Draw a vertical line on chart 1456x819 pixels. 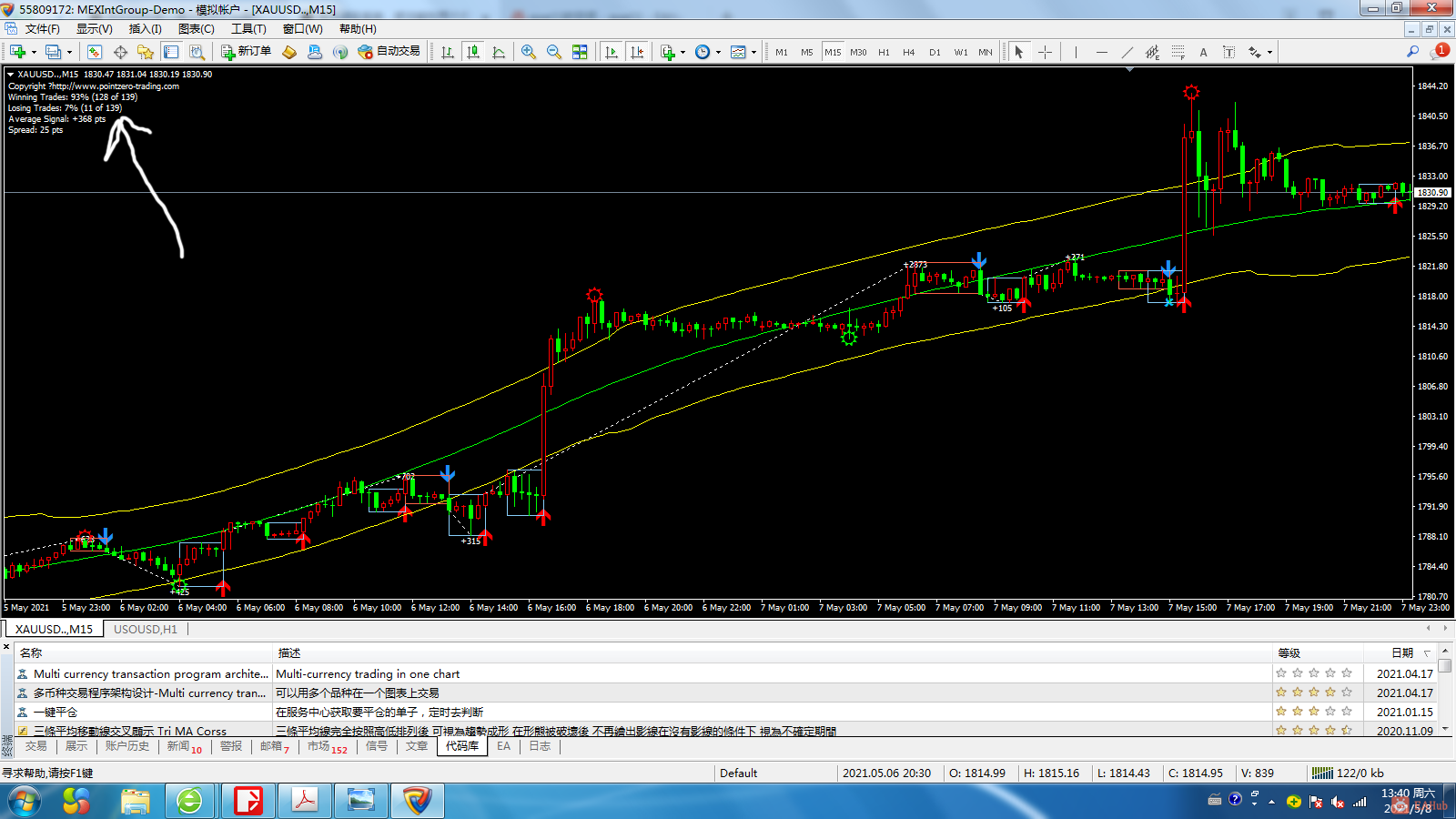[1076, 52]
